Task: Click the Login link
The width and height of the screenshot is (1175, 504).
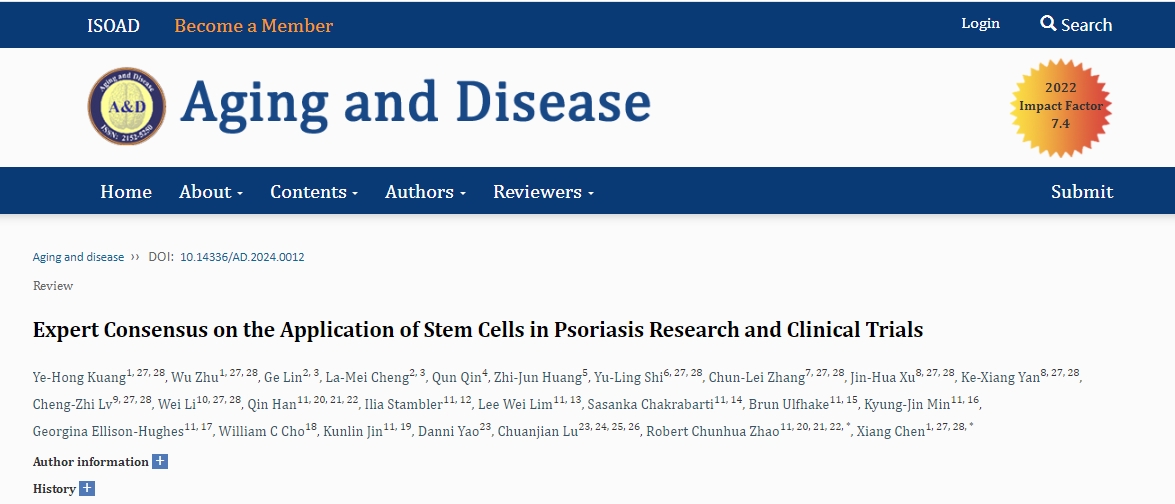Action: point(980,24)
